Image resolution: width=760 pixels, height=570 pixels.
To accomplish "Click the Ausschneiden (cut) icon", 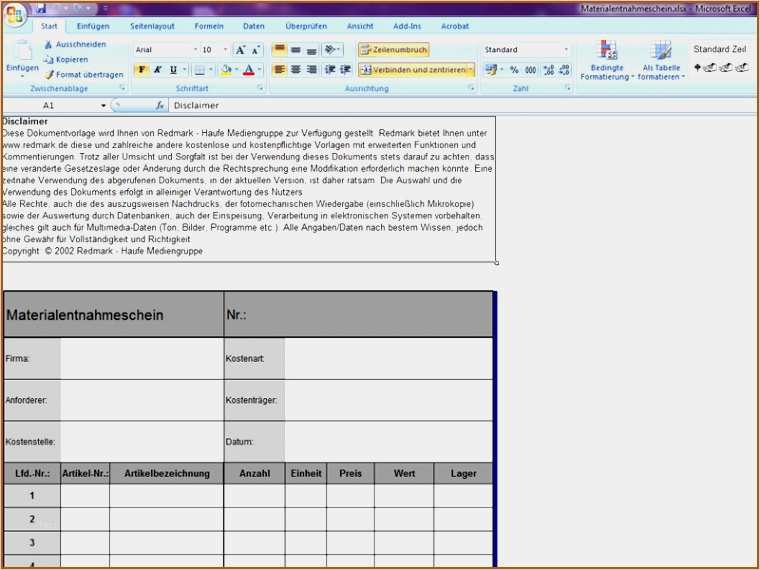I will (x=48, y=45).
